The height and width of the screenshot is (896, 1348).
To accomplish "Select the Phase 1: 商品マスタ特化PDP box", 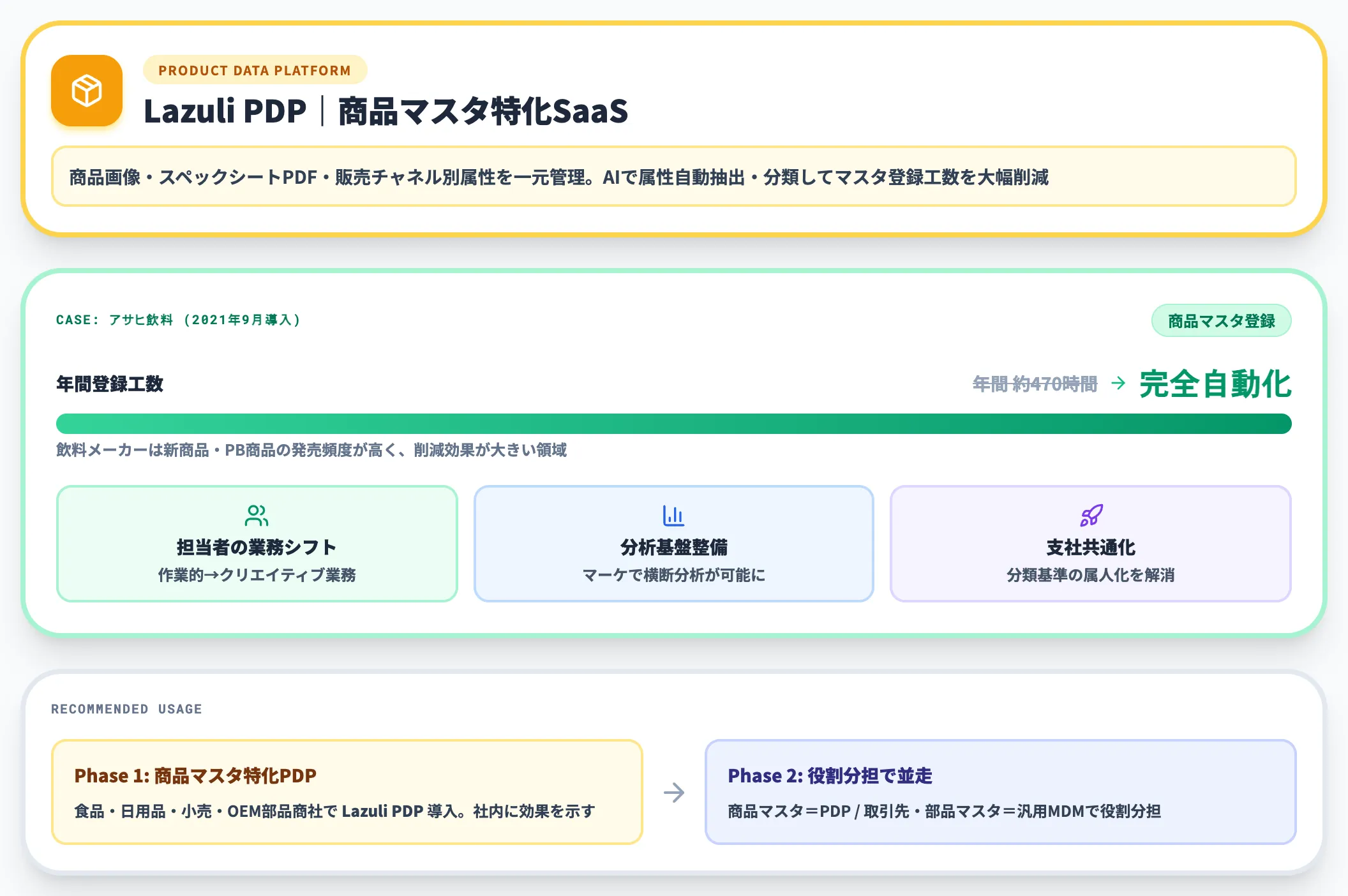I will [x=347, y=792].
